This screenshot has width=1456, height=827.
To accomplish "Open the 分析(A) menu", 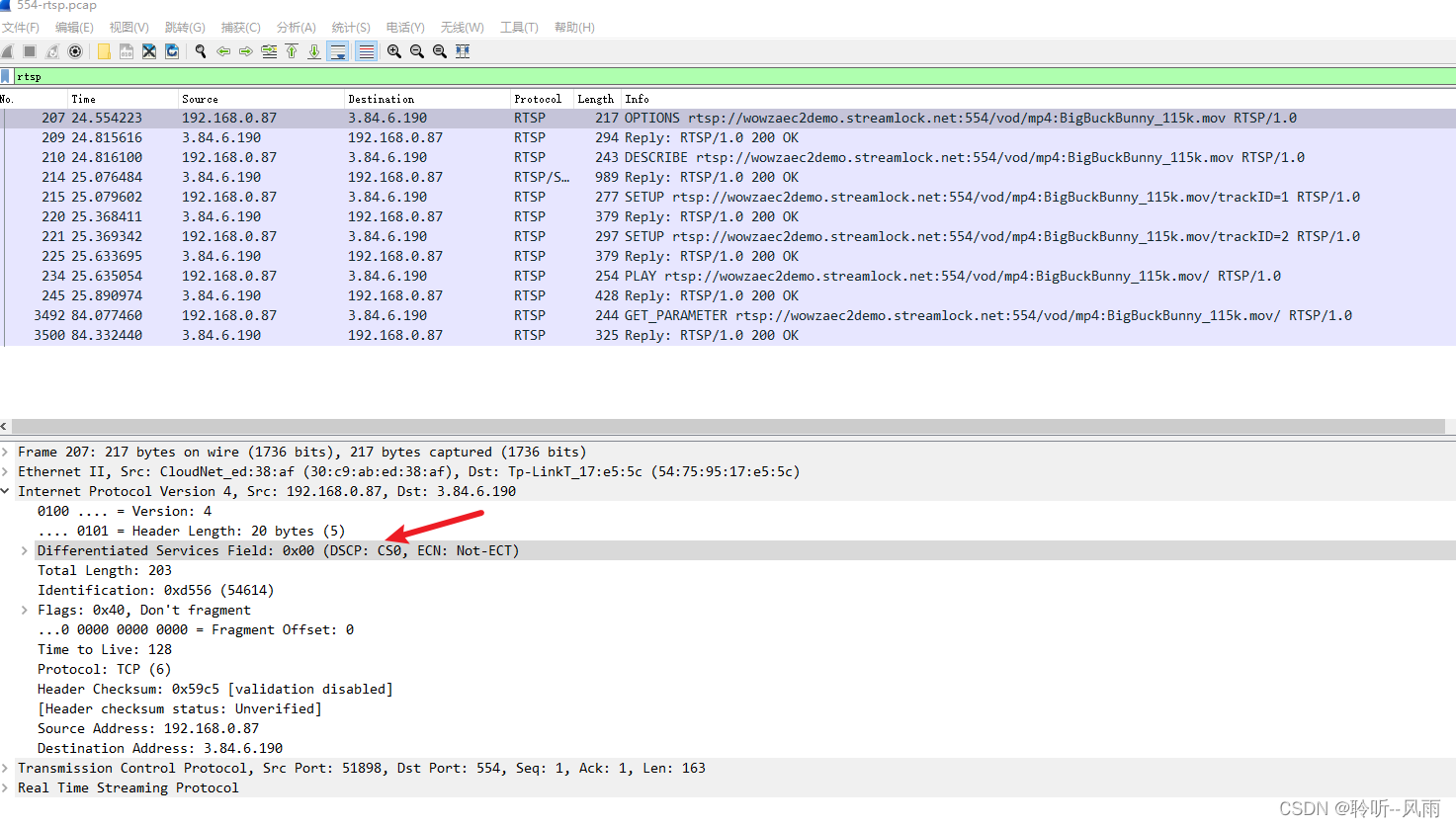I will click(297, 28).
